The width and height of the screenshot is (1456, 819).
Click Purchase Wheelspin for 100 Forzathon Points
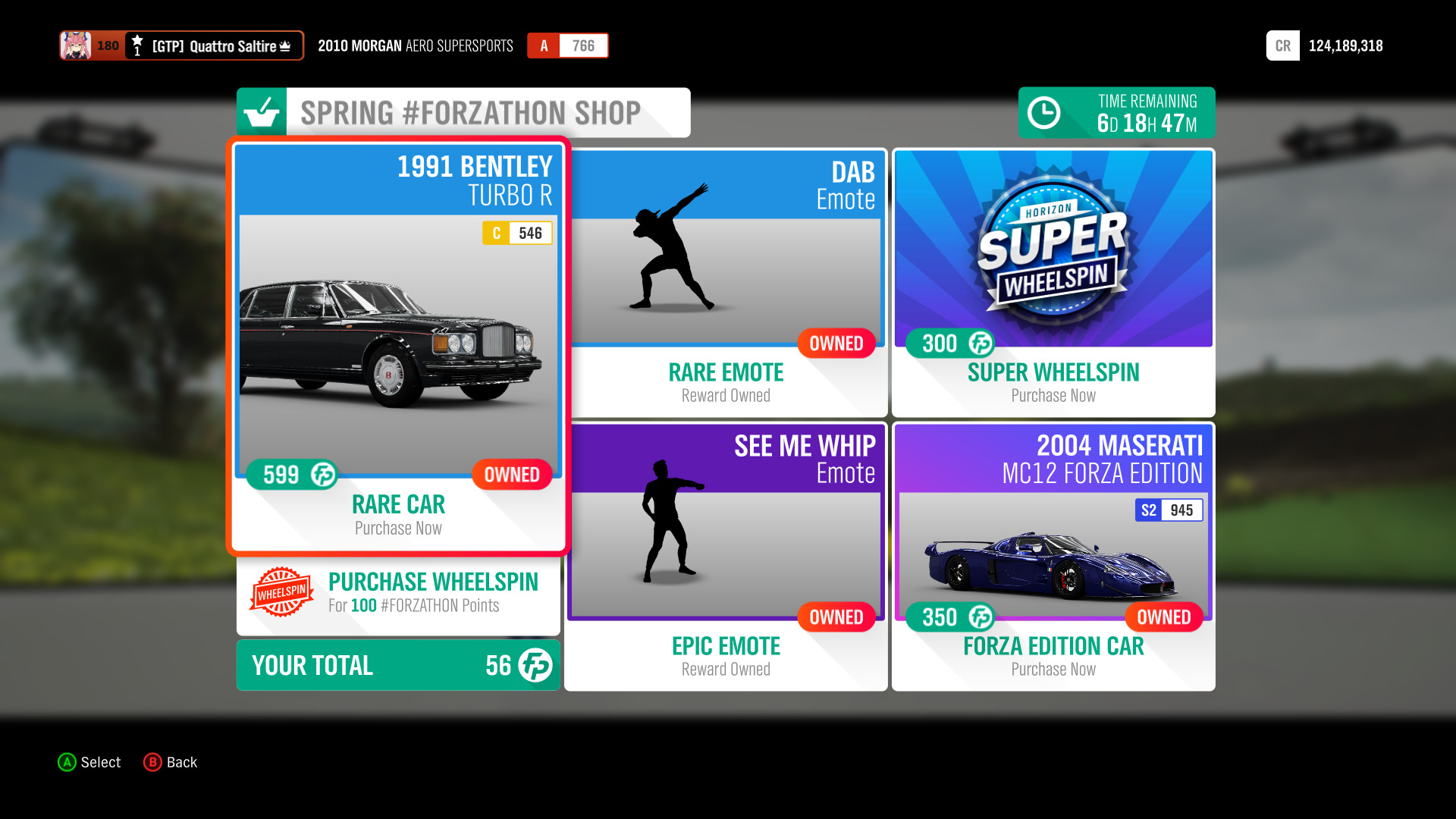pyautogui.click(x=398, y=593)
